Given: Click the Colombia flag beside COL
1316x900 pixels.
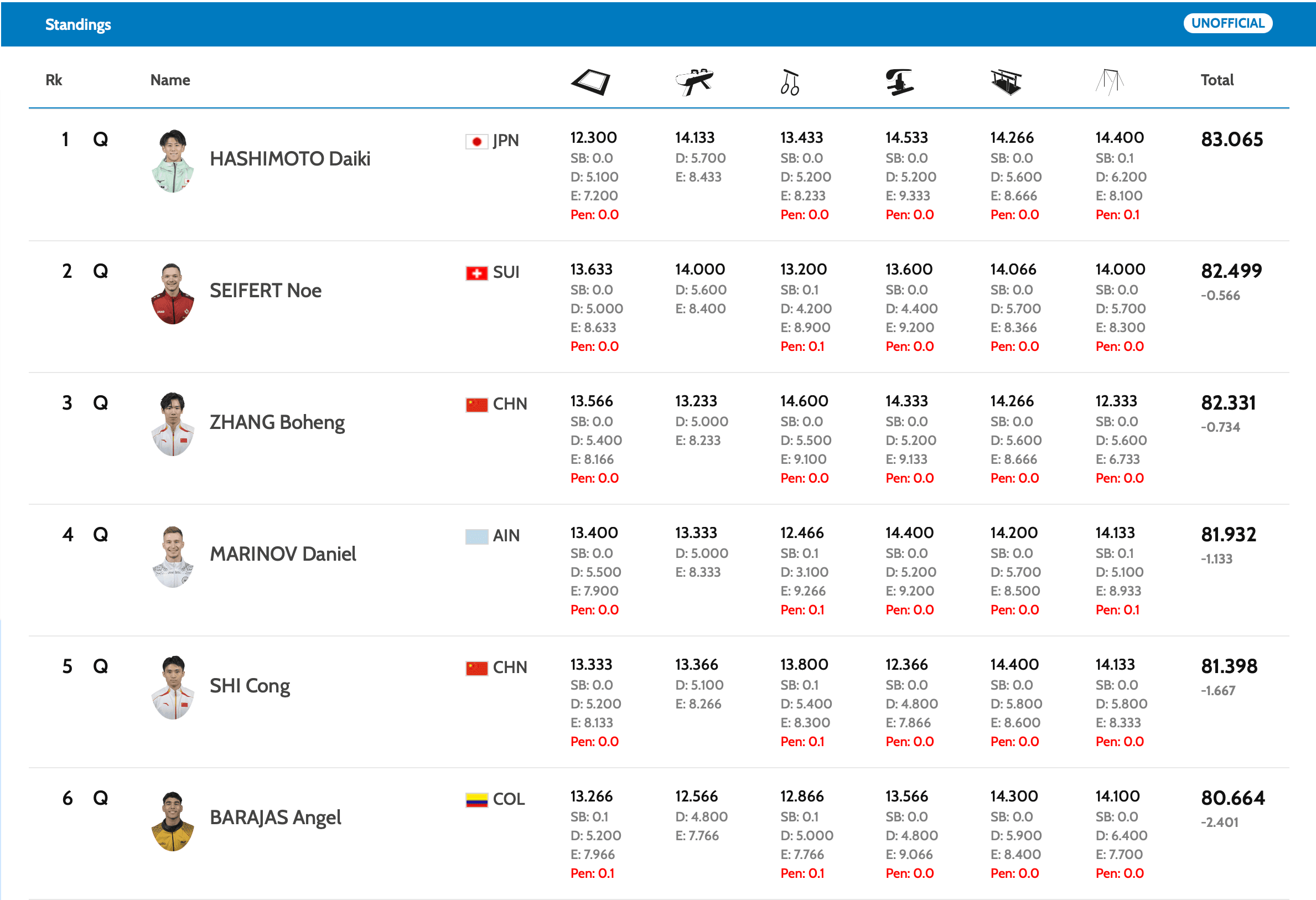Looking at the screenshot, I should pos(476,800).
